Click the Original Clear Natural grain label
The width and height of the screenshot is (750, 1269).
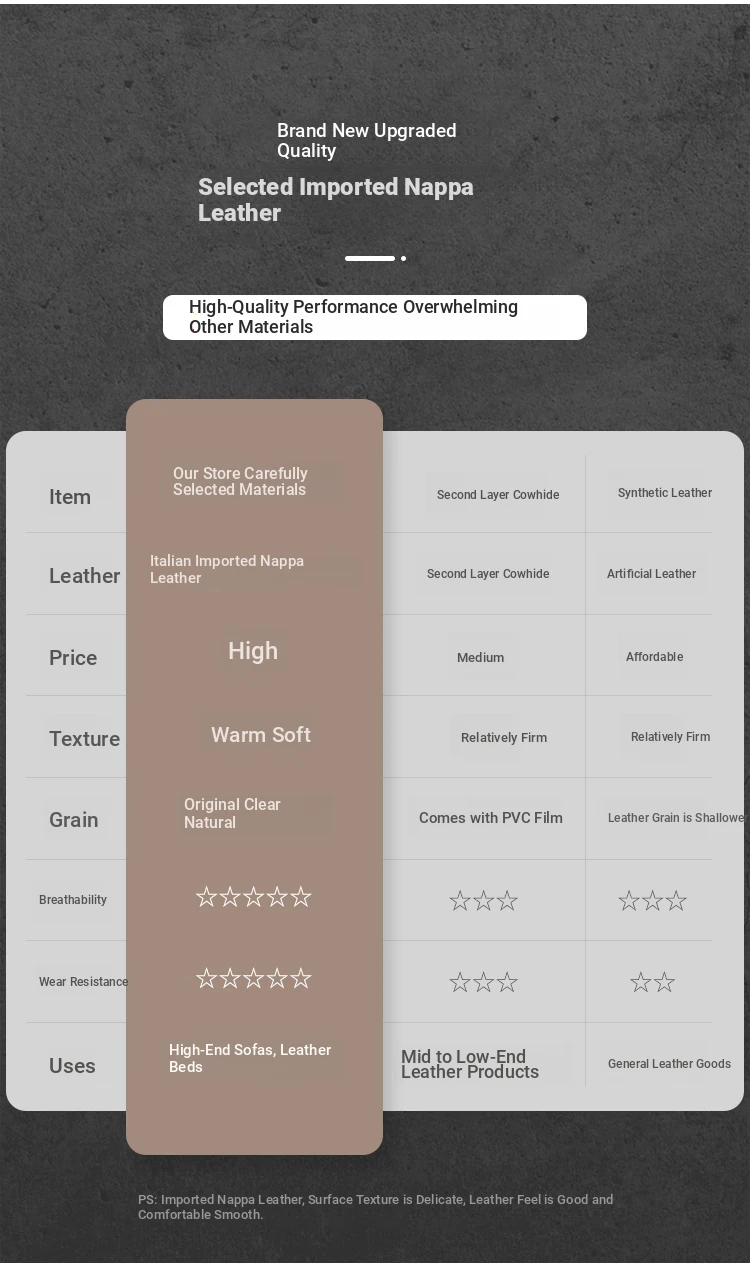tap(232, 813)
